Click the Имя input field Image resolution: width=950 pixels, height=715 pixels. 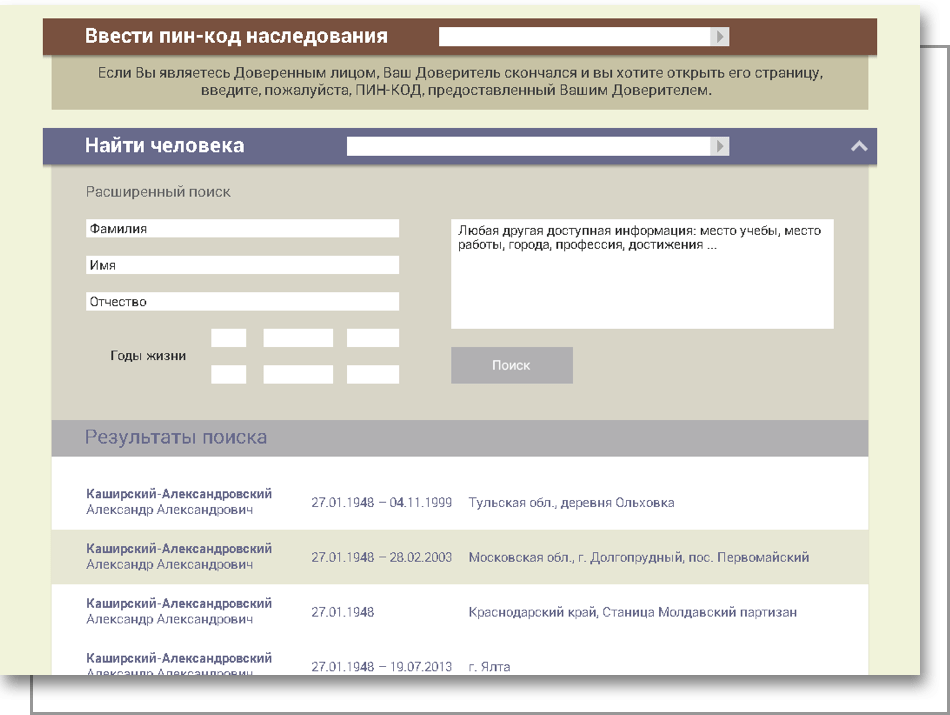tap(242, 265)
